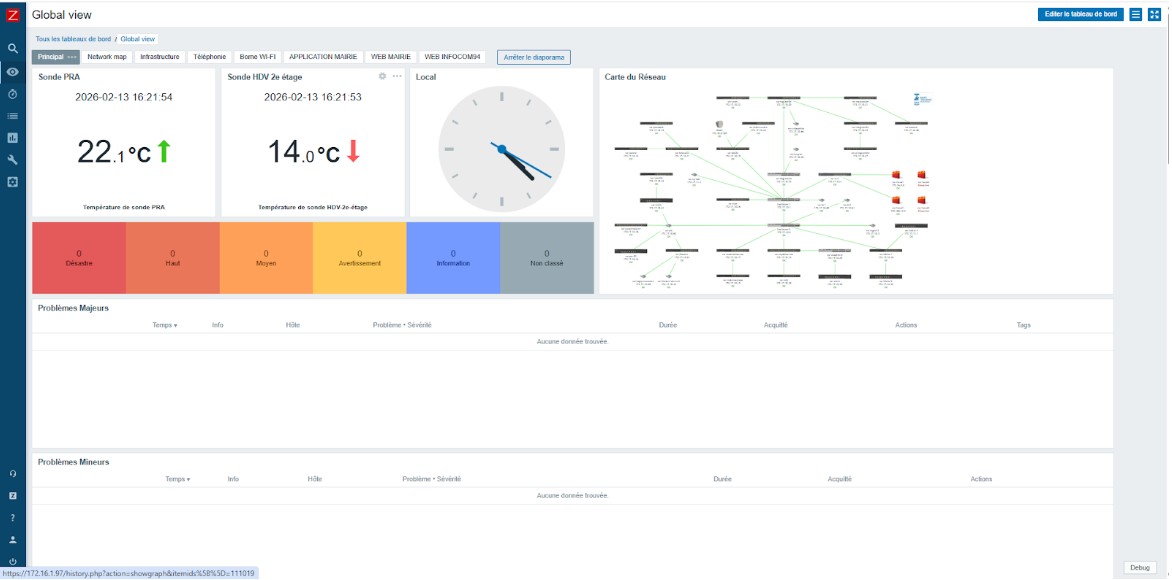The image size is (1172, 580).
Task: Click the Local analog clock widget
Action: [x=502, y=149]
